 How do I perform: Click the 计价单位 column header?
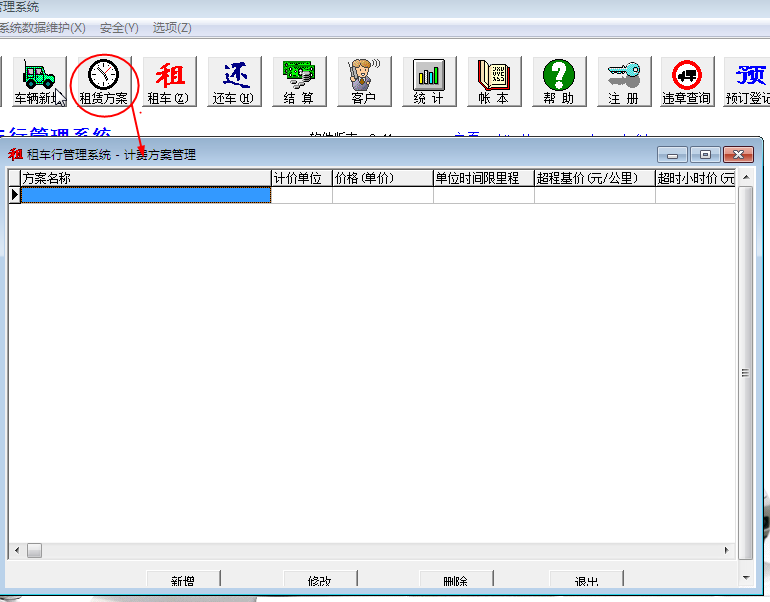(302, 178)
